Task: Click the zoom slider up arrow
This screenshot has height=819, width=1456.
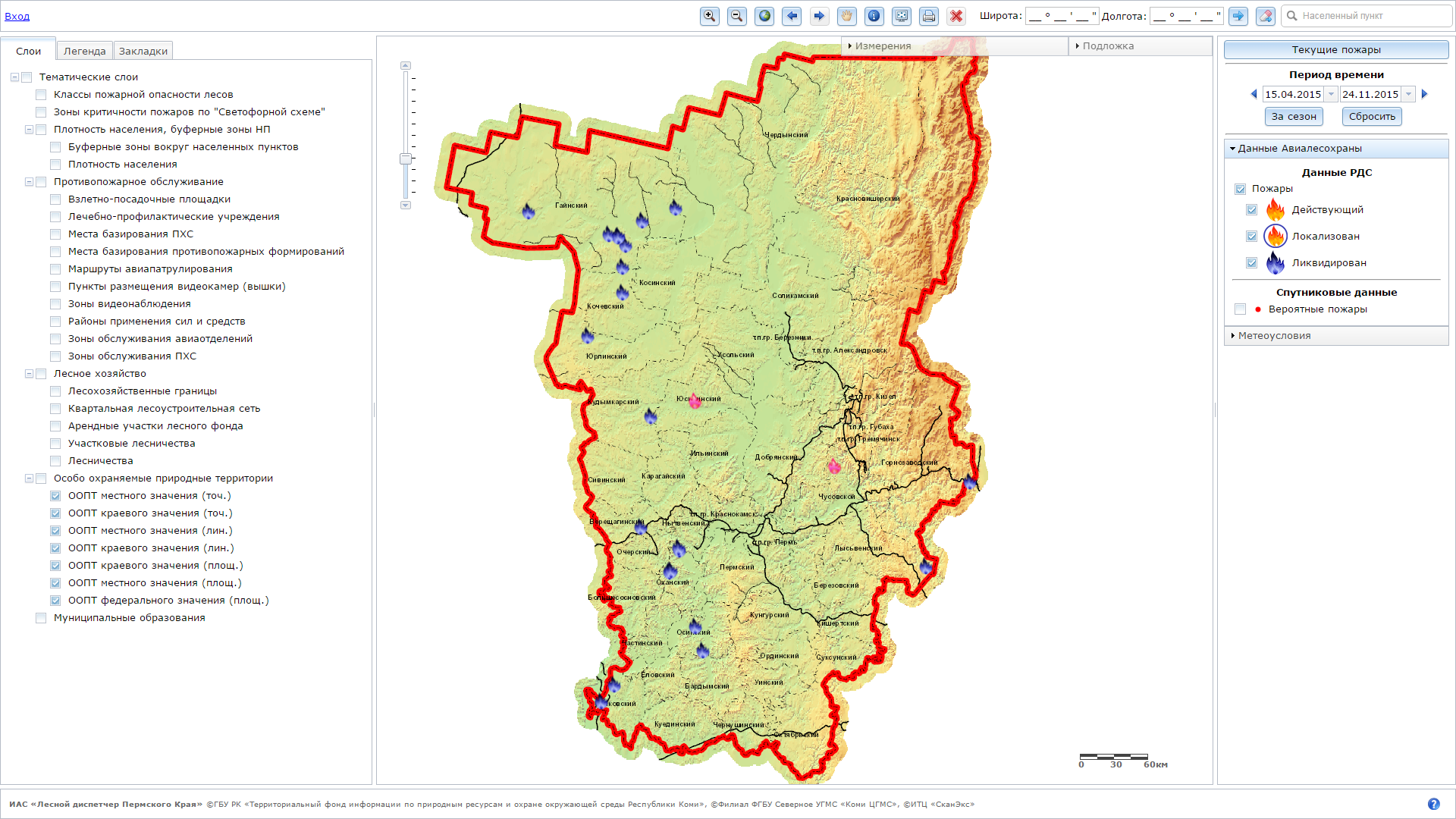Action: point(406,66)
